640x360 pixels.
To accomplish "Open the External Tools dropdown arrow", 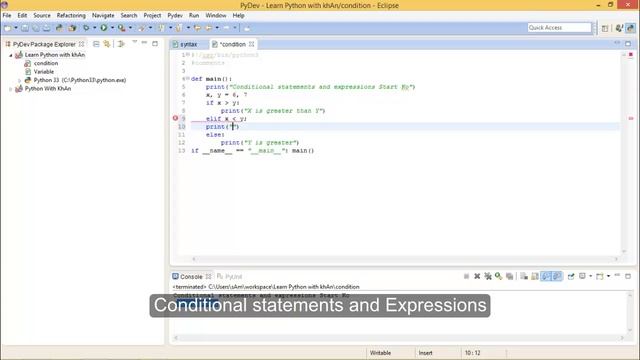I will (130, 28).
